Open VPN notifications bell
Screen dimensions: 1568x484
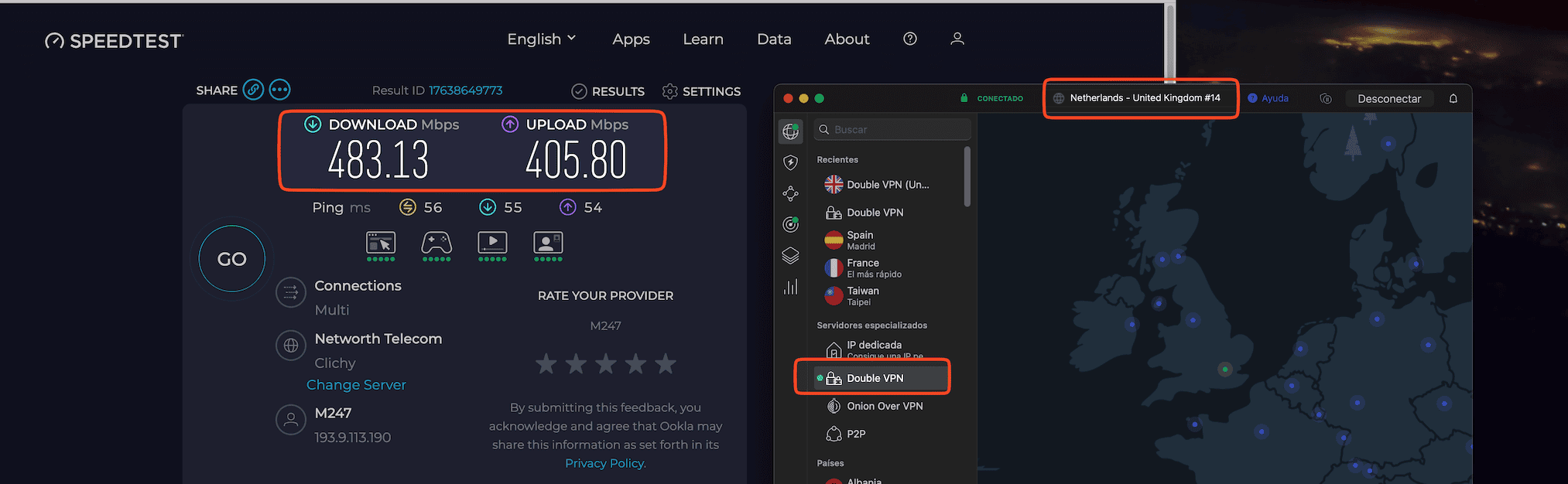[x=1453, y=98]
